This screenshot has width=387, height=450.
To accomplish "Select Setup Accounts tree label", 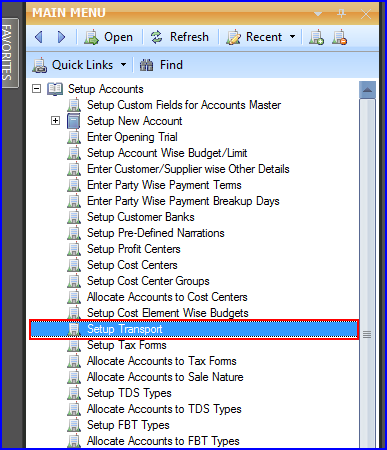I will click(x=106, y=89).
